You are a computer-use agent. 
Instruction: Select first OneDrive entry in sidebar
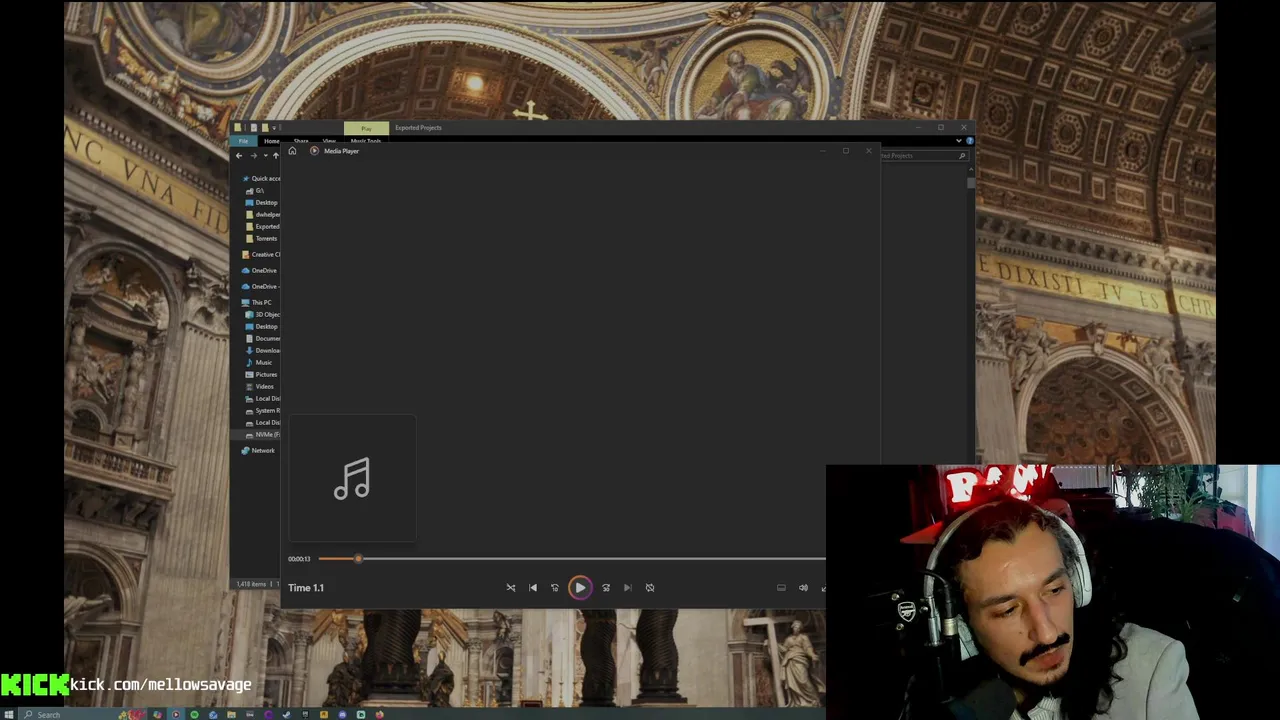[x=260, y=271]
